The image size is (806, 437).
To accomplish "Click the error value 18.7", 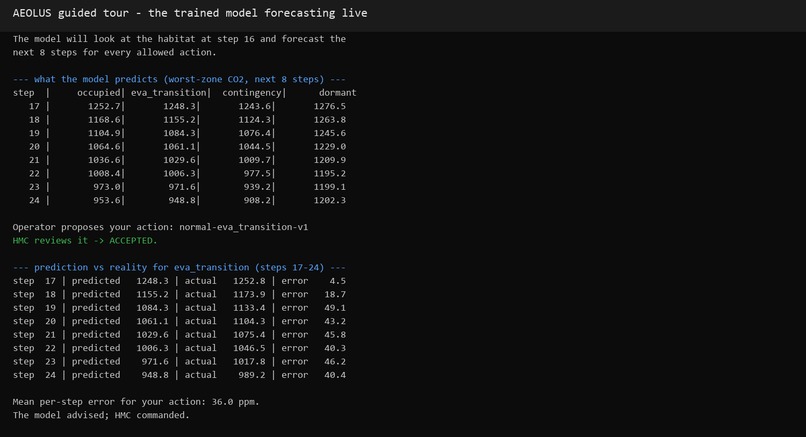I will (335, 294).
